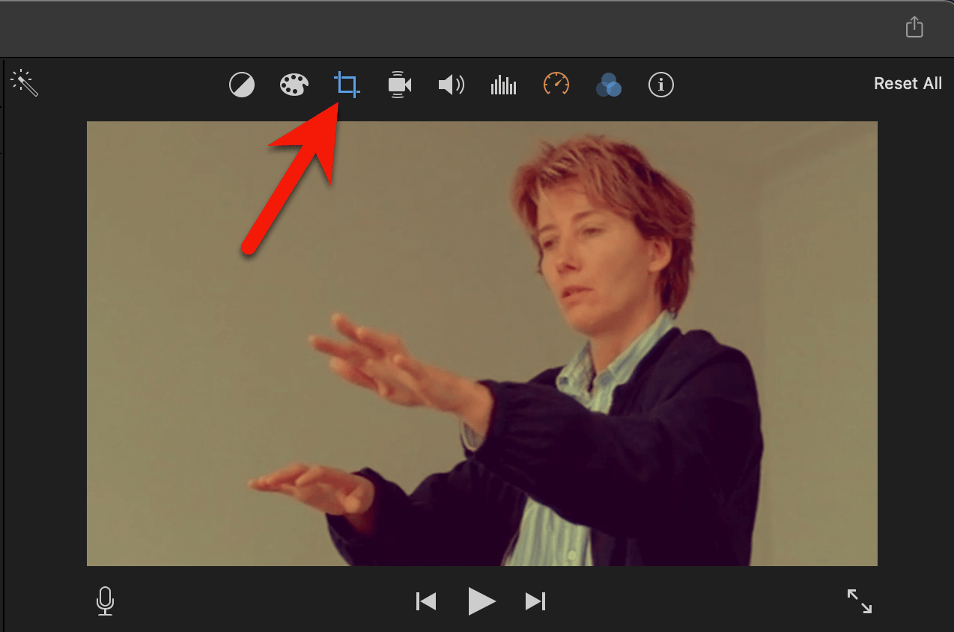Select the cropping tool
Image resolution: width=954 pixels, height=632 pixels.
point(347,85)
